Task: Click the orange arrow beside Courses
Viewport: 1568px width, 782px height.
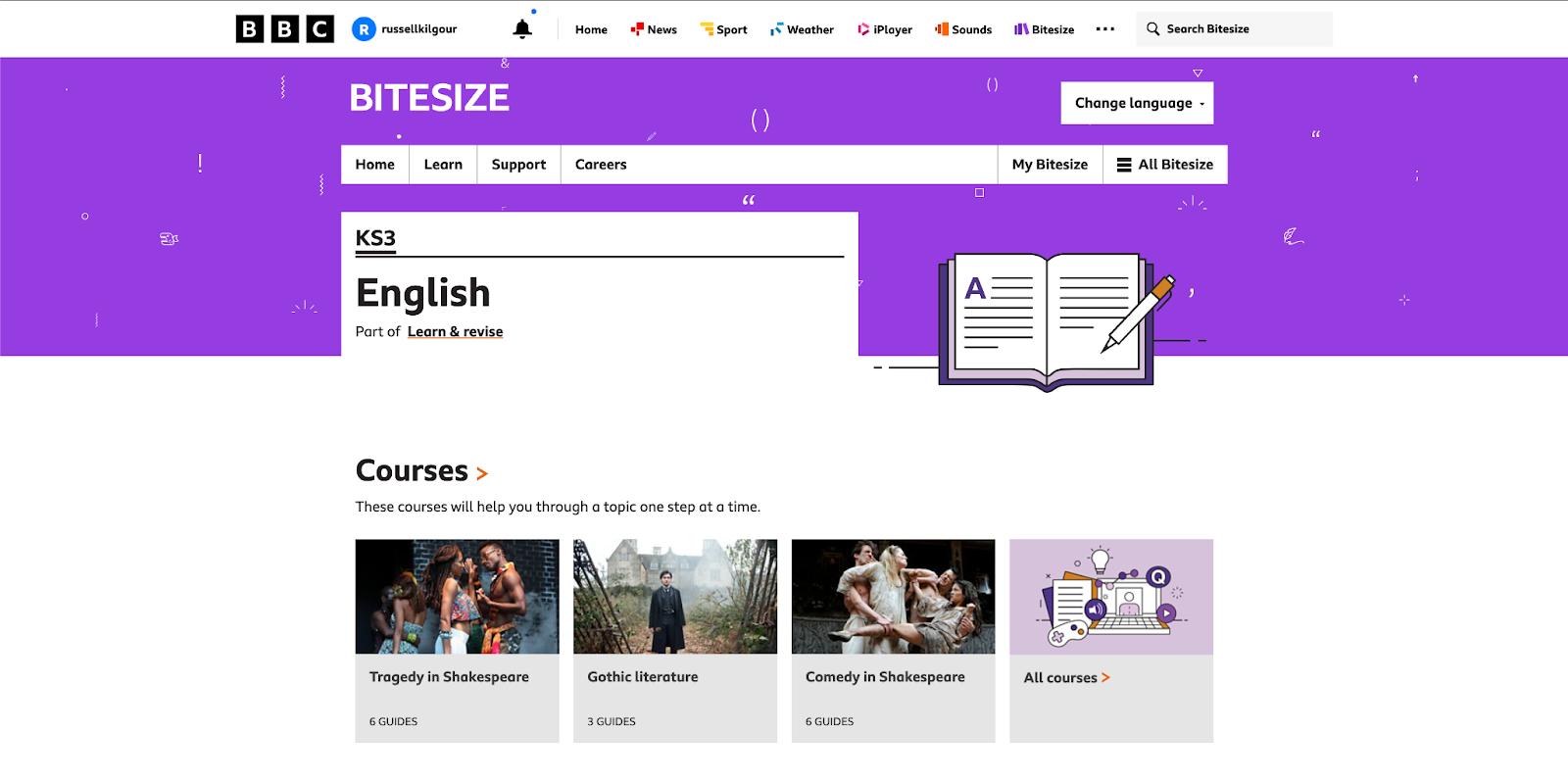Action: click(x=482, y=474)
